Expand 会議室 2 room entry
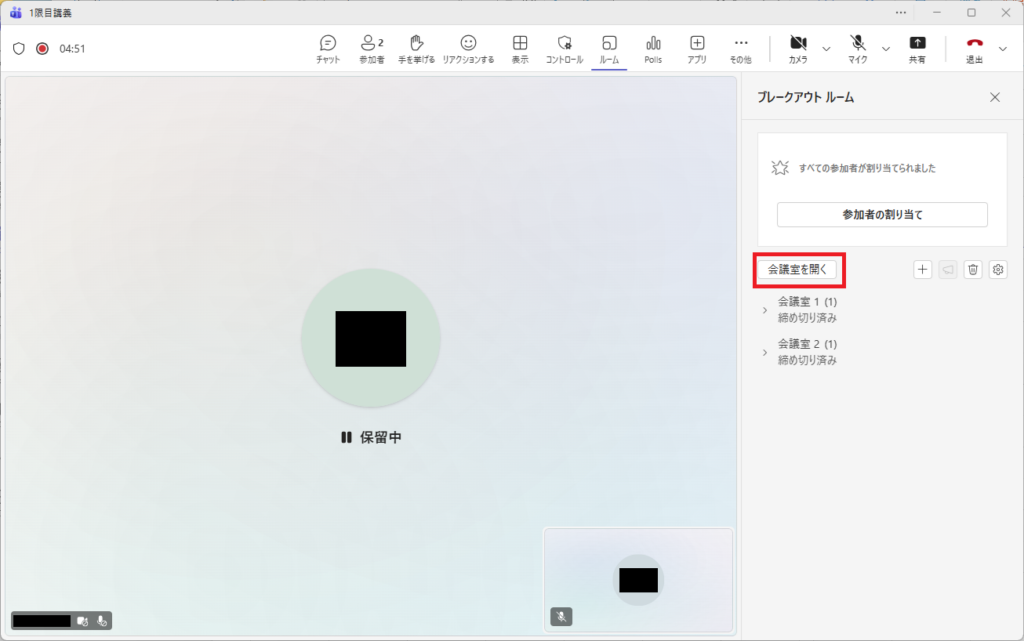 pyautogui.click(x=765, y=352)
